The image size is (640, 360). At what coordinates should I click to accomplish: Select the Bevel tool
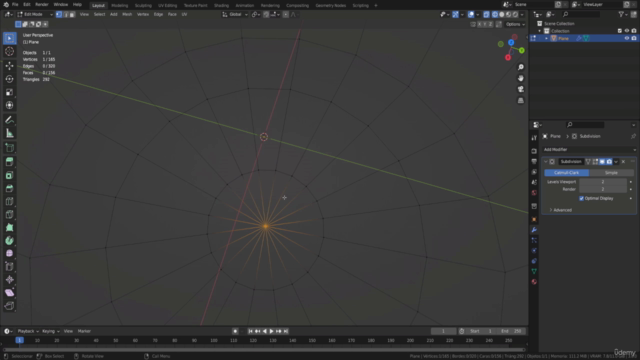tap(9, 189)
